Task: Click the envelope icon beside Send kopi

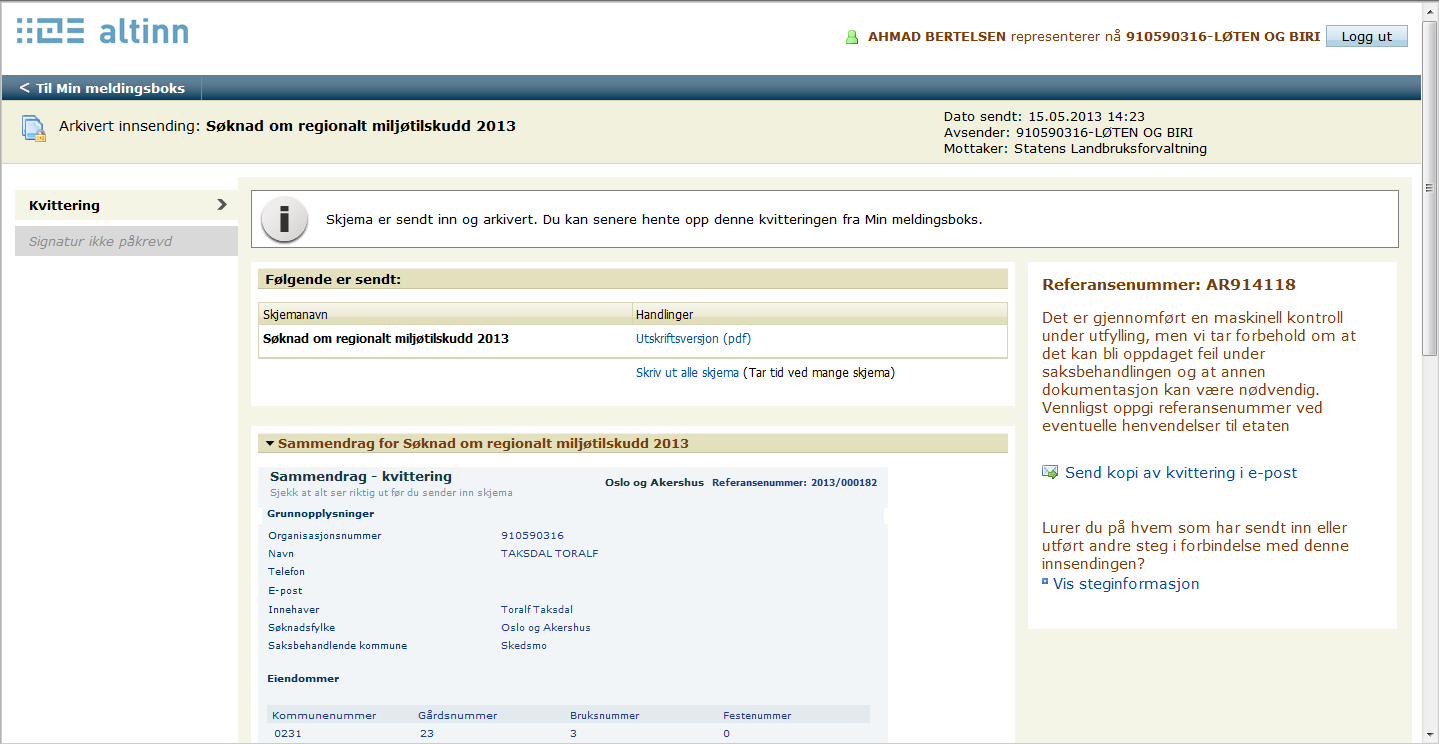Action: coord(1050,473)
